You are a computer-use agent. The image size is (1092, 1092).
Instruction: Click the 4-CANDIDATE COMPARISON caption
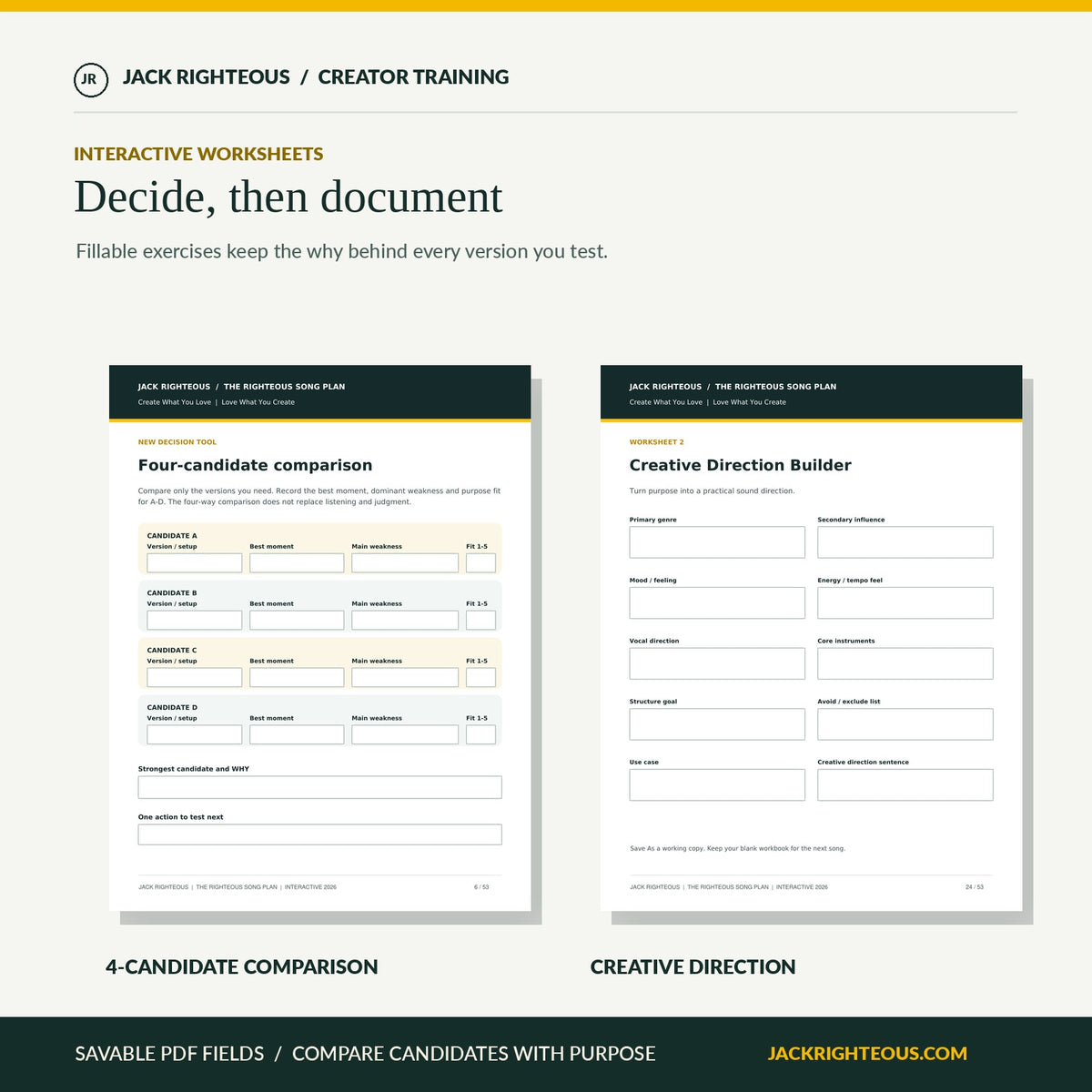[x=241, y=967]
